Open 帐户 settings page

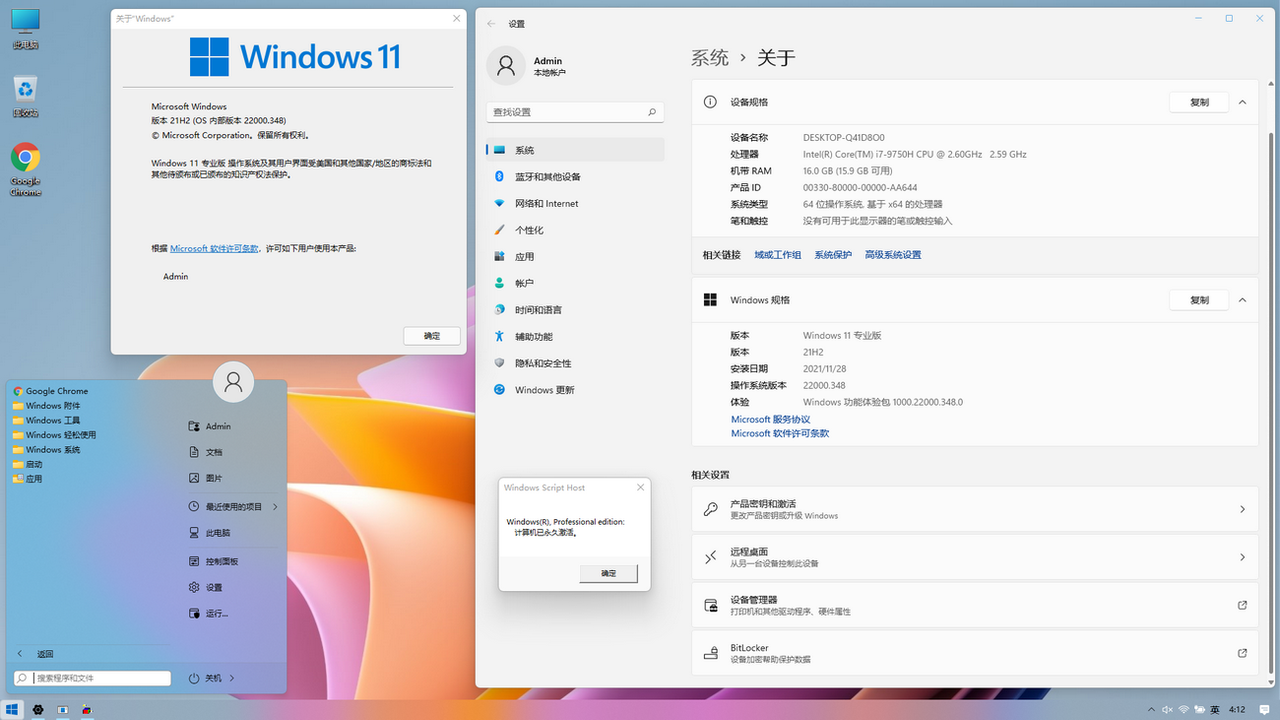tap(575, 283)
